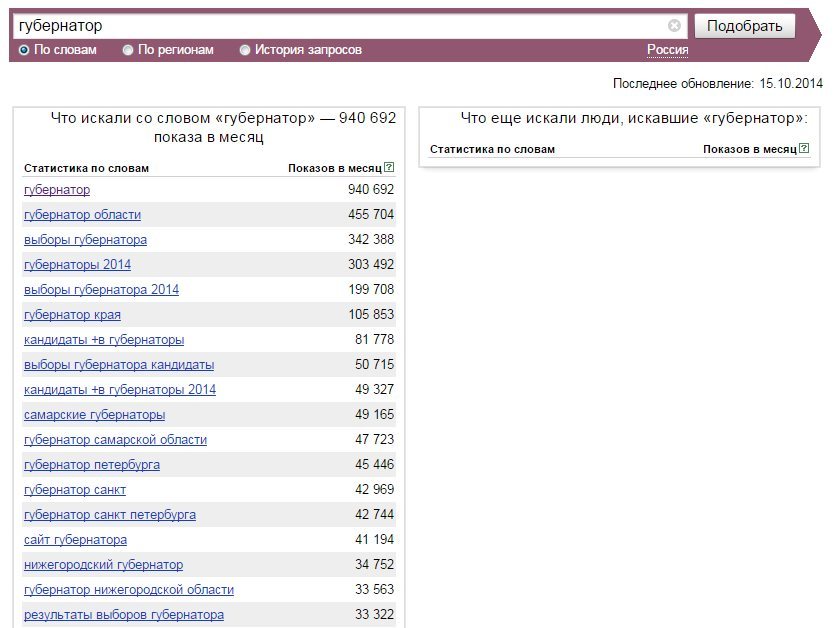
Task: Open 'выборы губернатора' keyword link
Action: pos(85,240)
